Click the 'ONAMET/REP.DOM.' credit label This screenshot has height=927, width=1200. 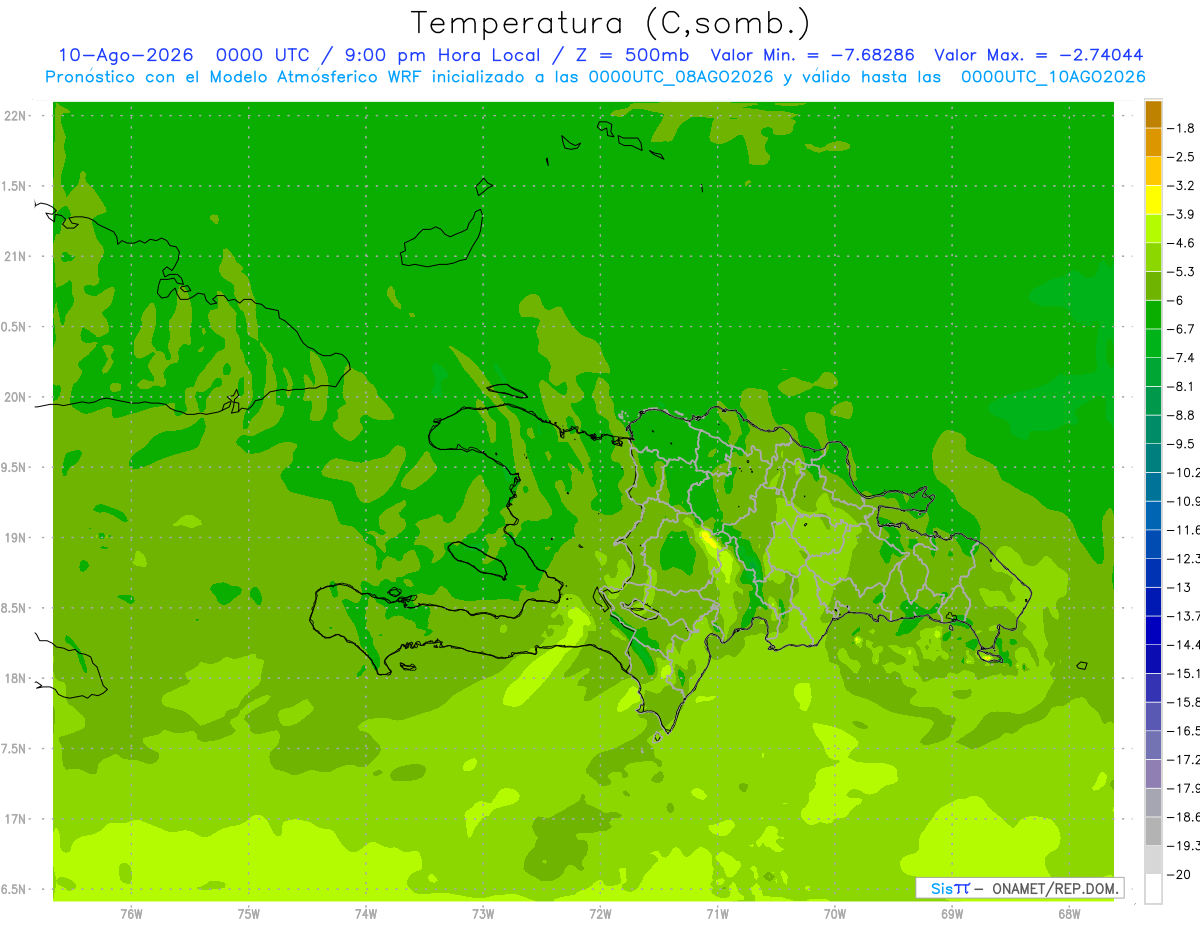click(x=1054, y=888)
